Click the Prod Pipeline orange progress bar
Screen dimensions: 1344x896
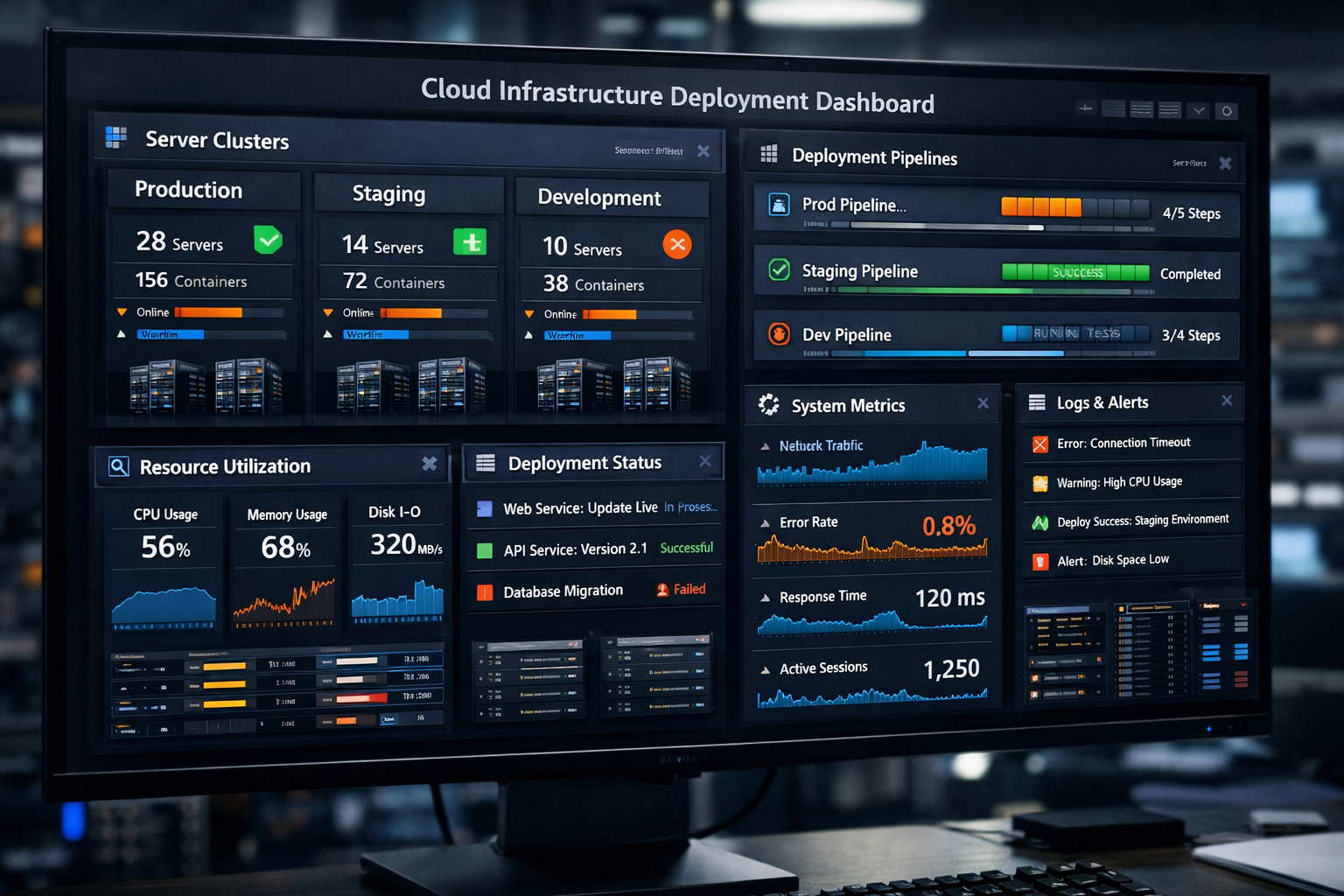point(1041,206)
